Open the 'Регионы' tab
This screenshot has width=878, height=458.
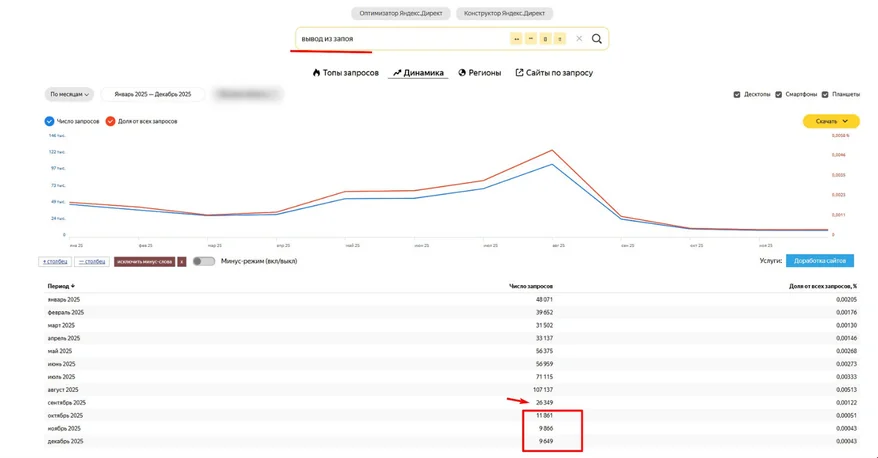click(480, 73)
